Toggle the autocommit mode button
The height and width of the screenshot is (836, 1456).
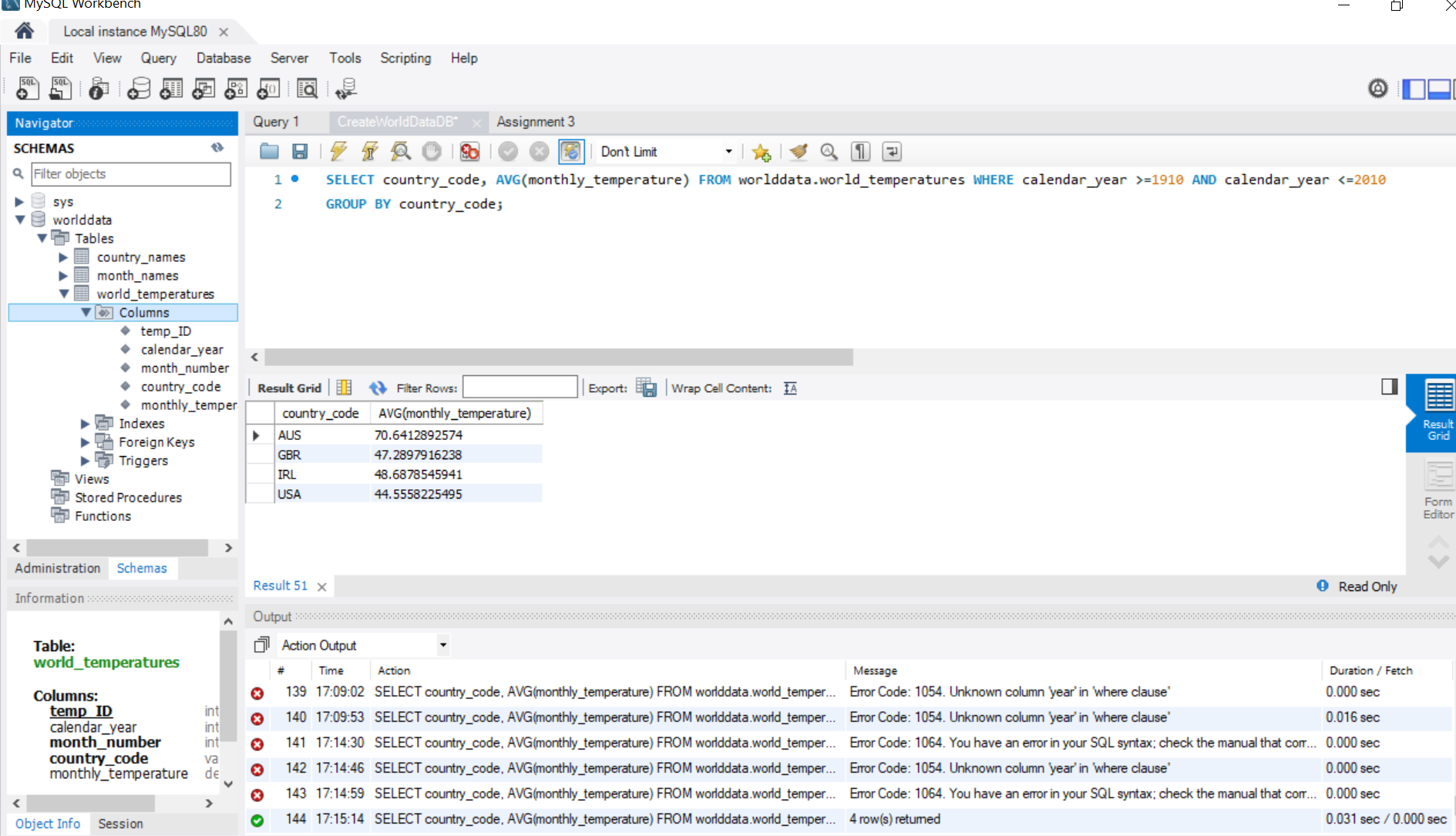571,152
